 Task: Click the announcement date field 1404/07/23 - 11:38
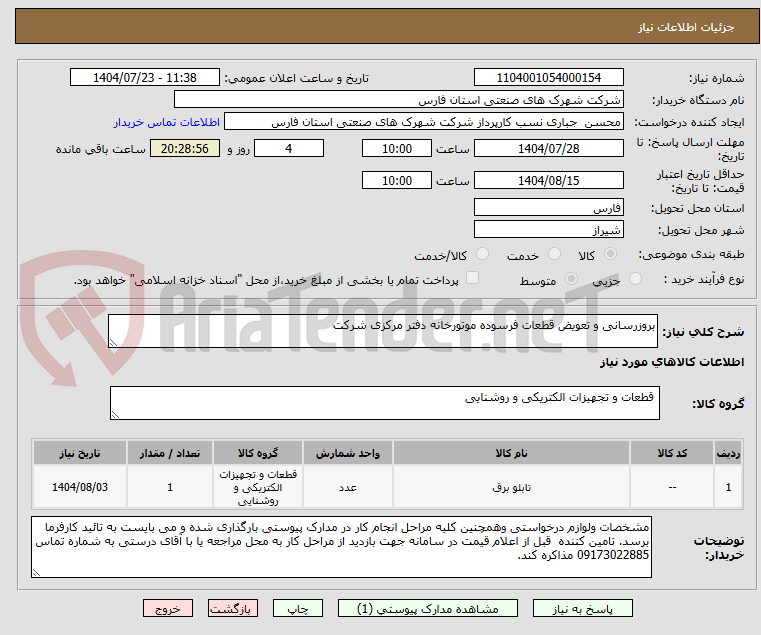(x=145, y=77)
